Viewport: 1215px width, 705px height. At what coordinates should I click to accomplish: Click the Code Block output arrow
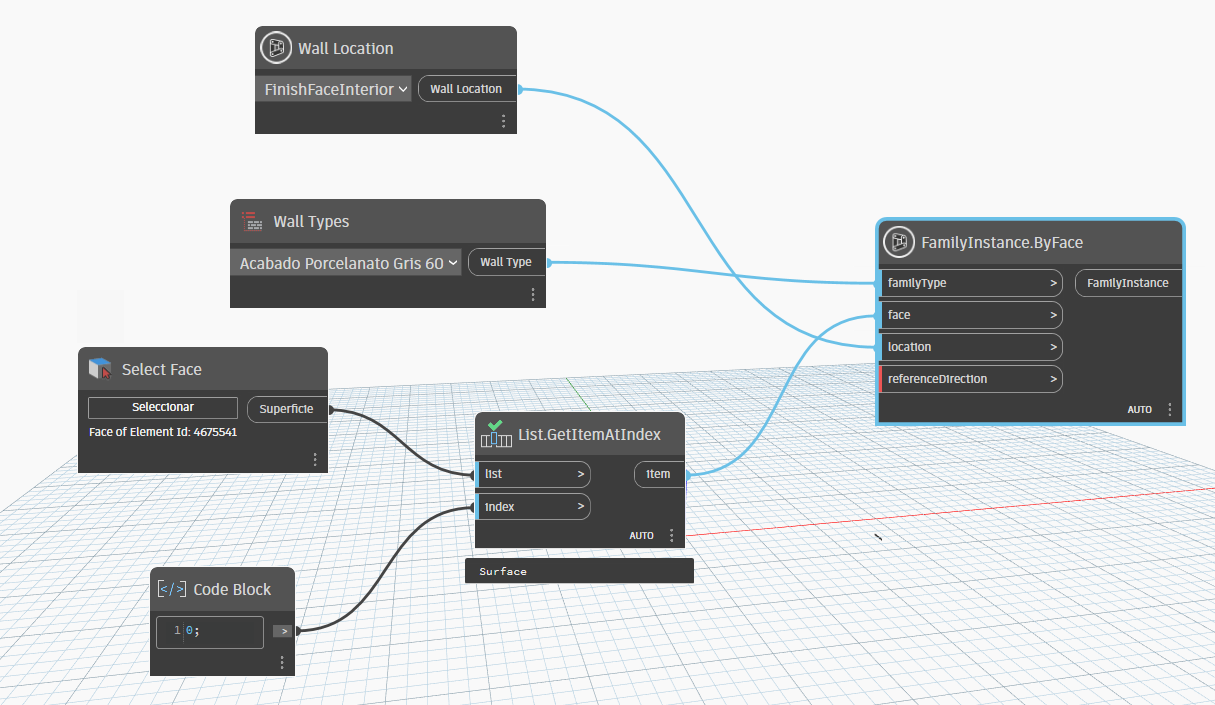click(283, 631)
